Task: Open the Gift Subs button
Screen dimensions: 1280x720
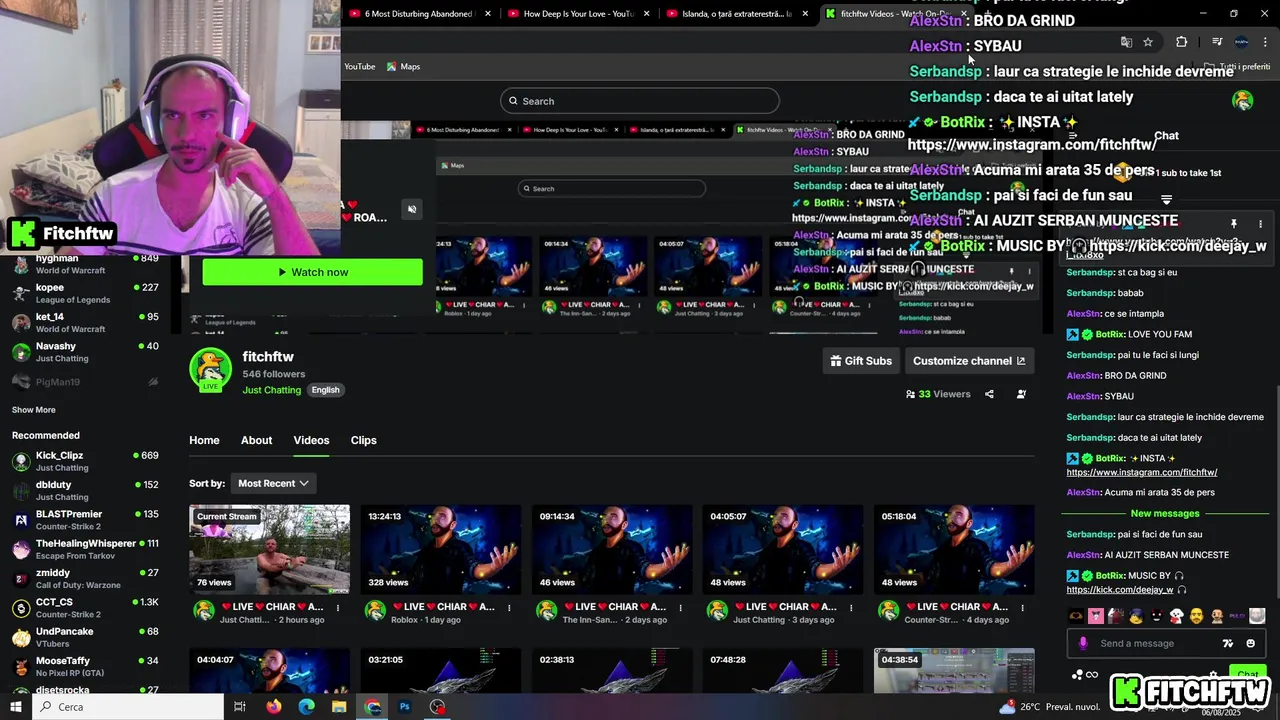Action: pyautogui.click(x=861, y=361)
